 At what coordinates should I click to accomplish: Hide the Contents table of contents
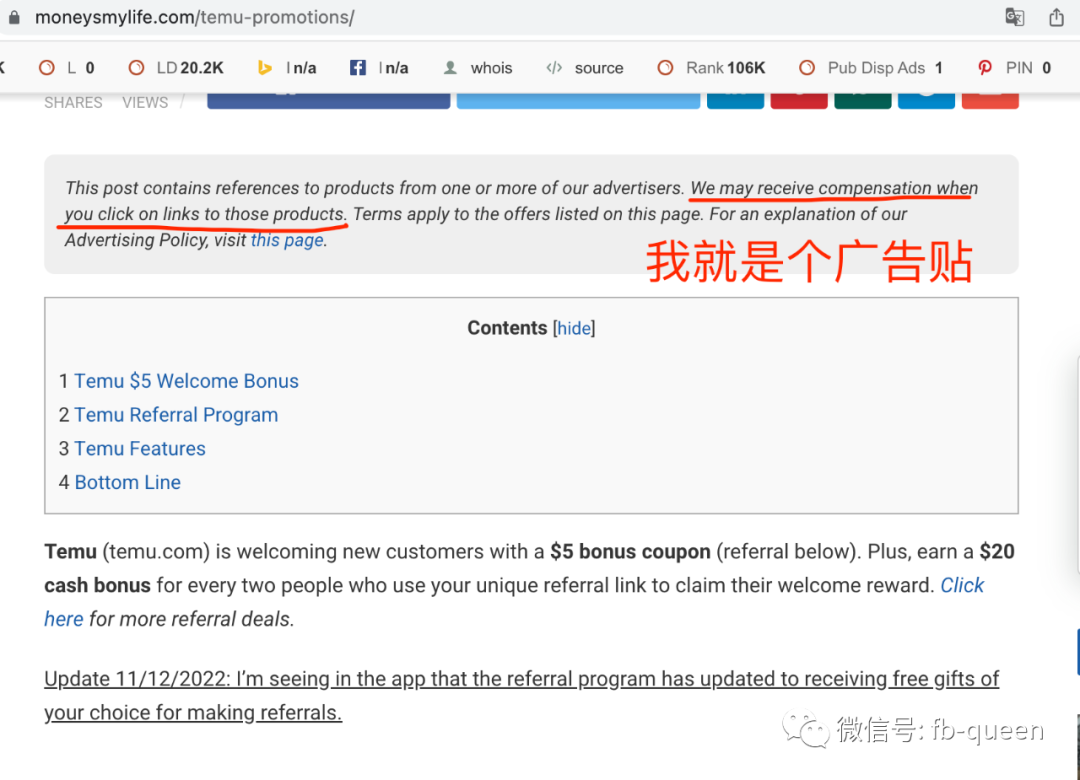pyautogui.click(x=574, y=328)
